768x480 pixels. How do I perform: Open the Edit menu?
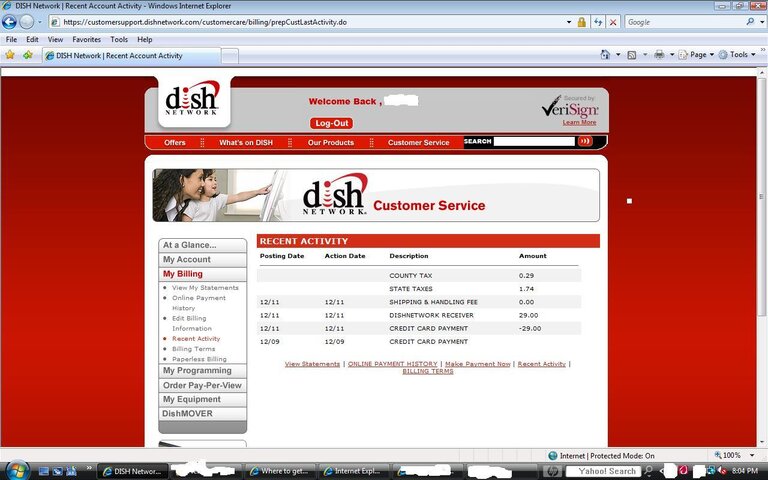pos(32,39)
